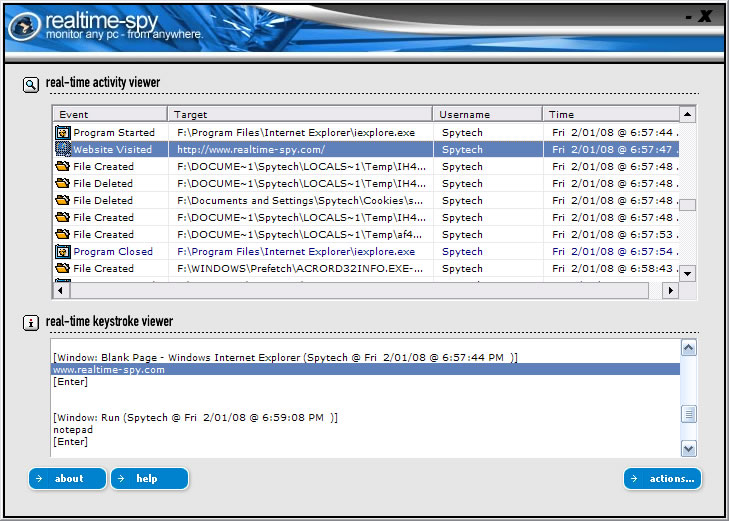Viewport: 729px width, 521px height.
Task: Click the realtime-spy detective logo icon
Action: pos(24,26)
